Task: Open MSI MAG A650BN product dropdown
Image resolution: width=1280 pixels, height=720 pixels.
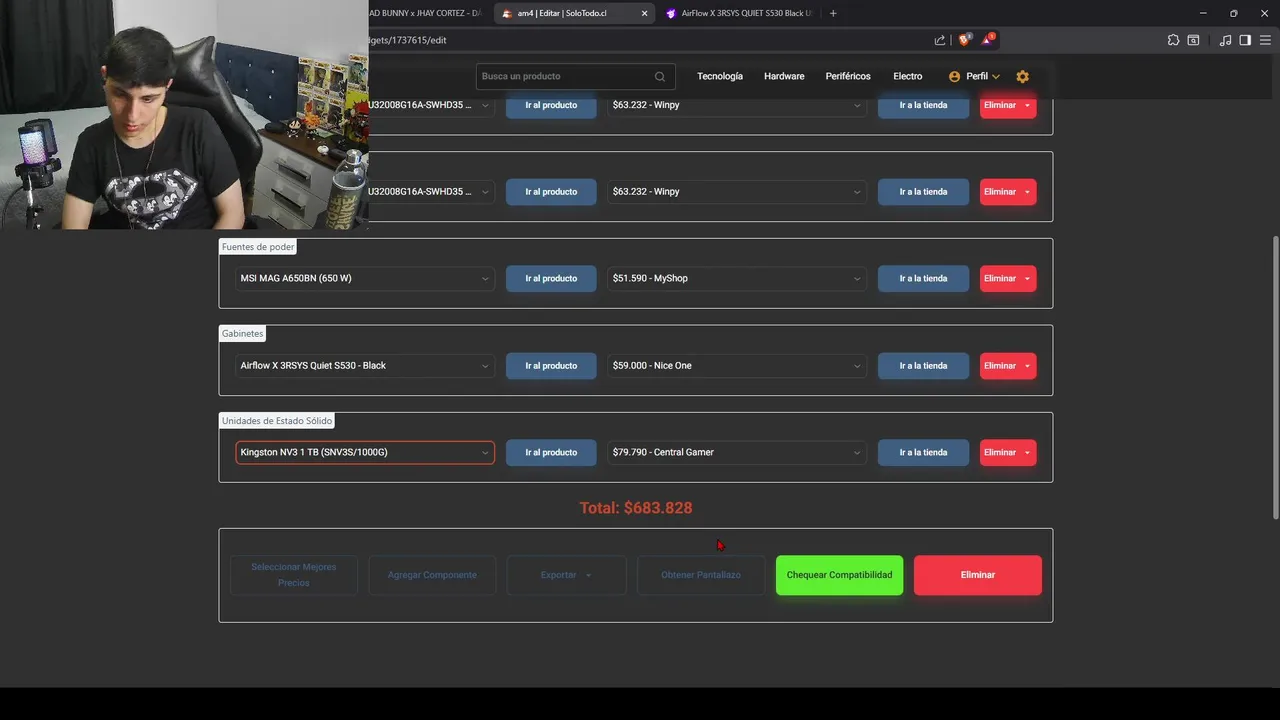Action: (x=365, y=279)
